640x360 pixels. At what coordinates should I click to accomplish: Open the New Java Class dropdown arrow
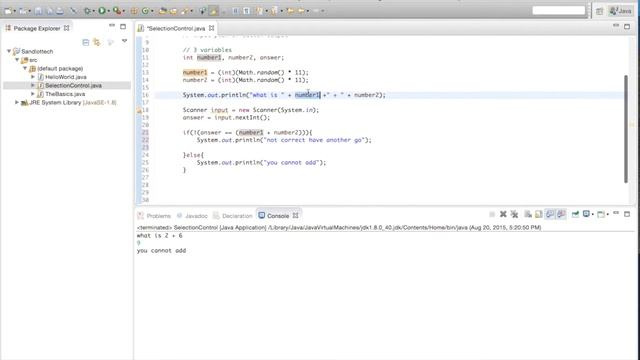(x=152, y=11)
